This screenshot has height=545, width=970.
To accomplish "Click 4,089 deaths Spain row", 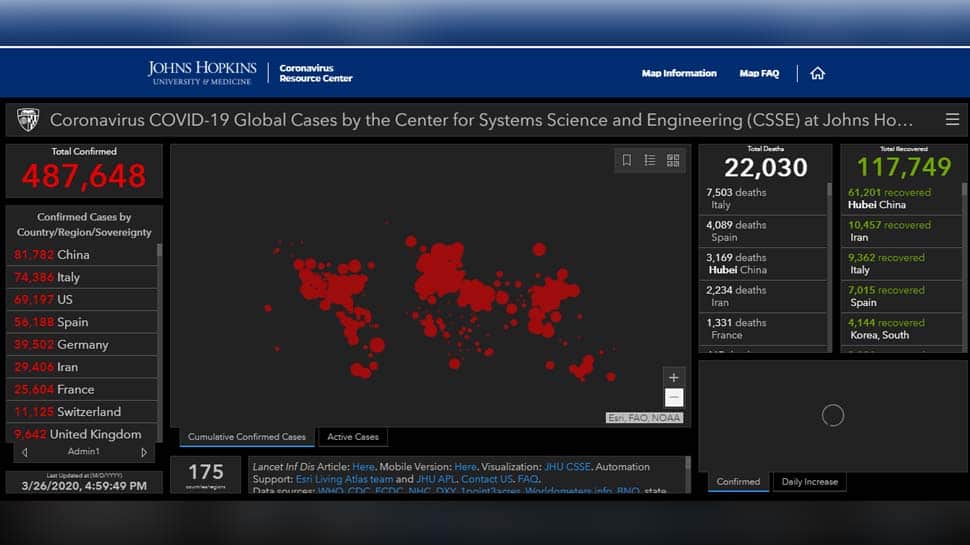I will tap(763, 231).
